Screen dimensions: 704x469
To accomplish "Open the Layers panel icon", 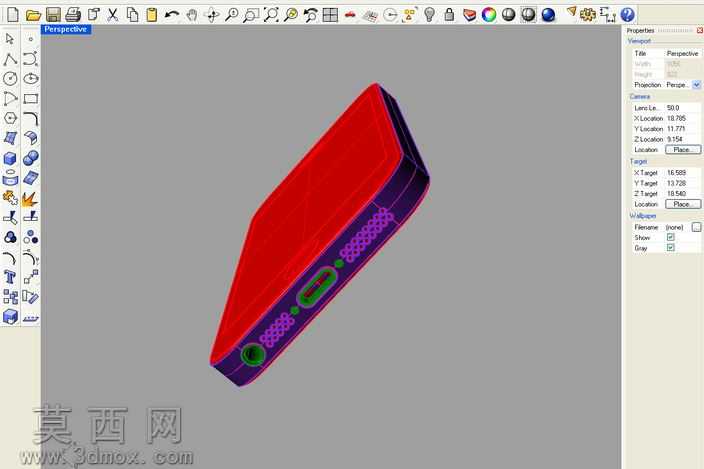I will (469, 15).
